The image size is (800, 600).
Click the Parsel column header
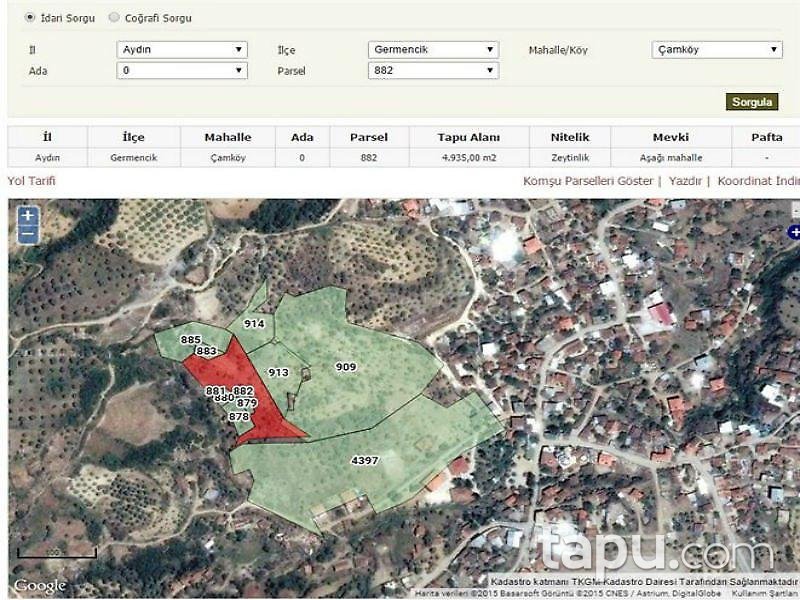369,137
